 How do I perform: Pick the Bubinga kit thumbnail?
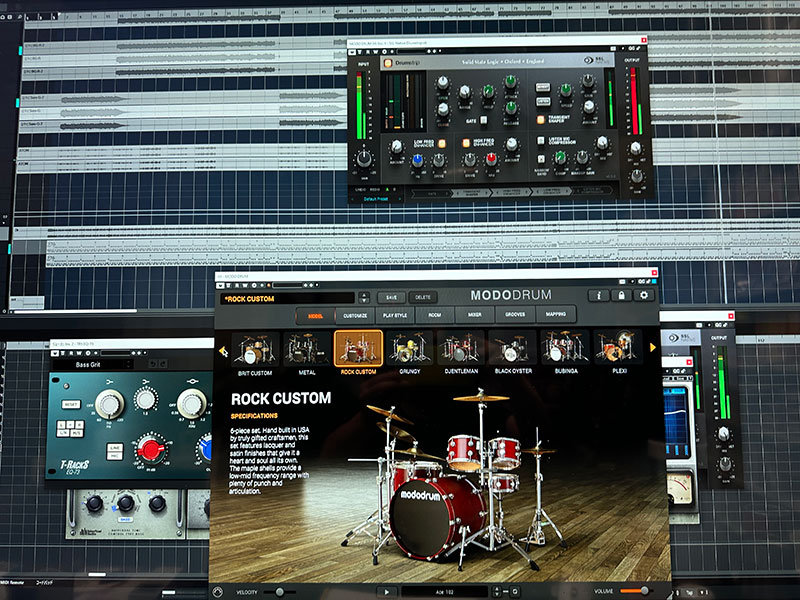coord(565,346)
